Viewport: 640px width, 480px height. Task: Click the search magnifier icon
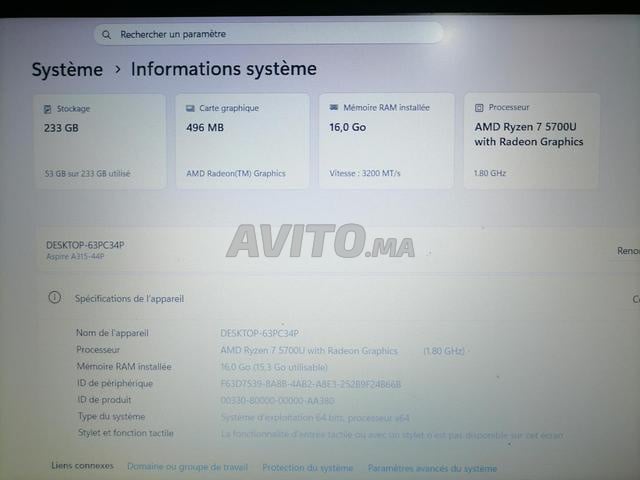(106, 35)
